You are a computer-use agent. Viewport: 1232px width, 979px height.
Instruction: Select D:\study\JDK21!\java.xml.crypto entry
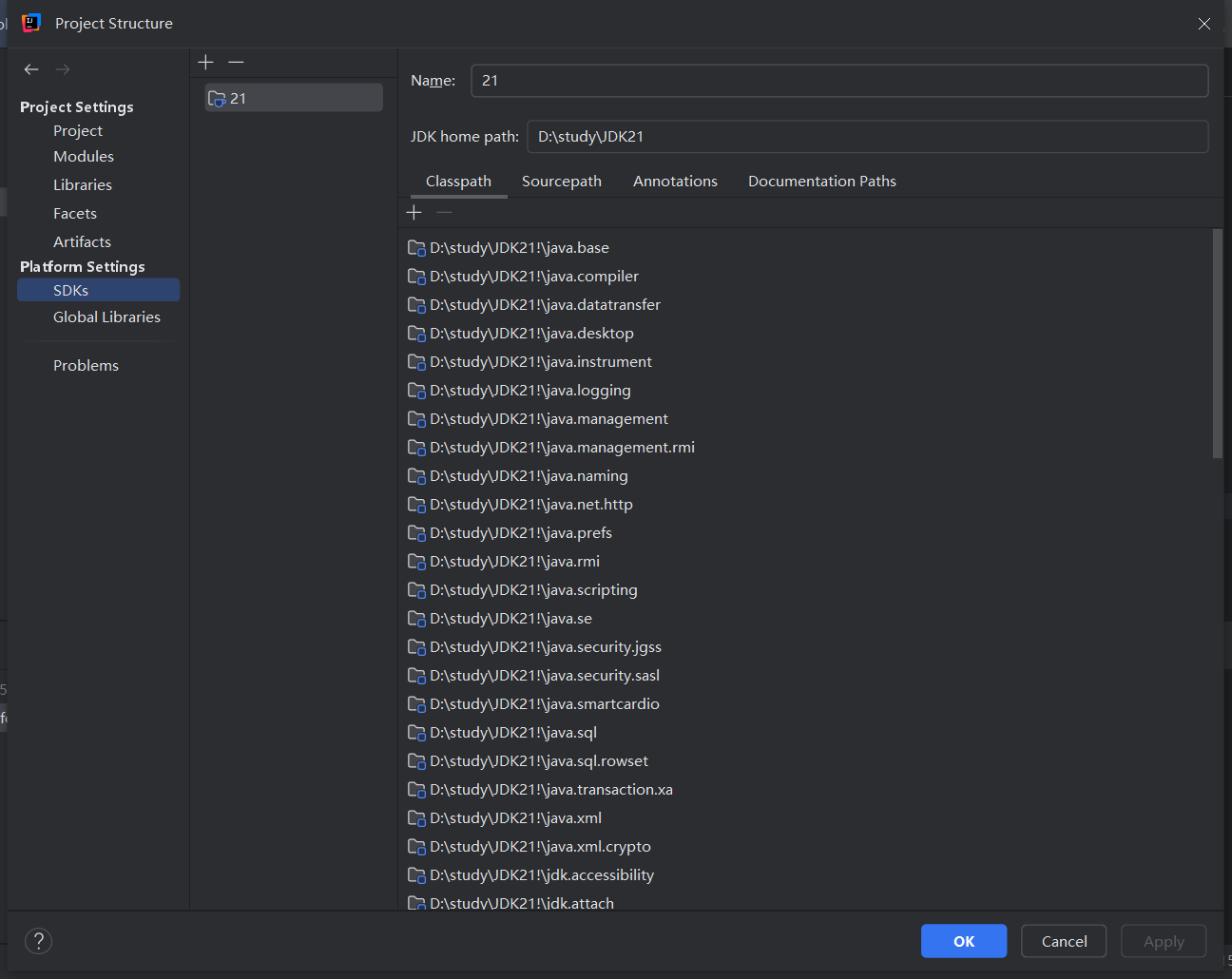tap(540, 847)
